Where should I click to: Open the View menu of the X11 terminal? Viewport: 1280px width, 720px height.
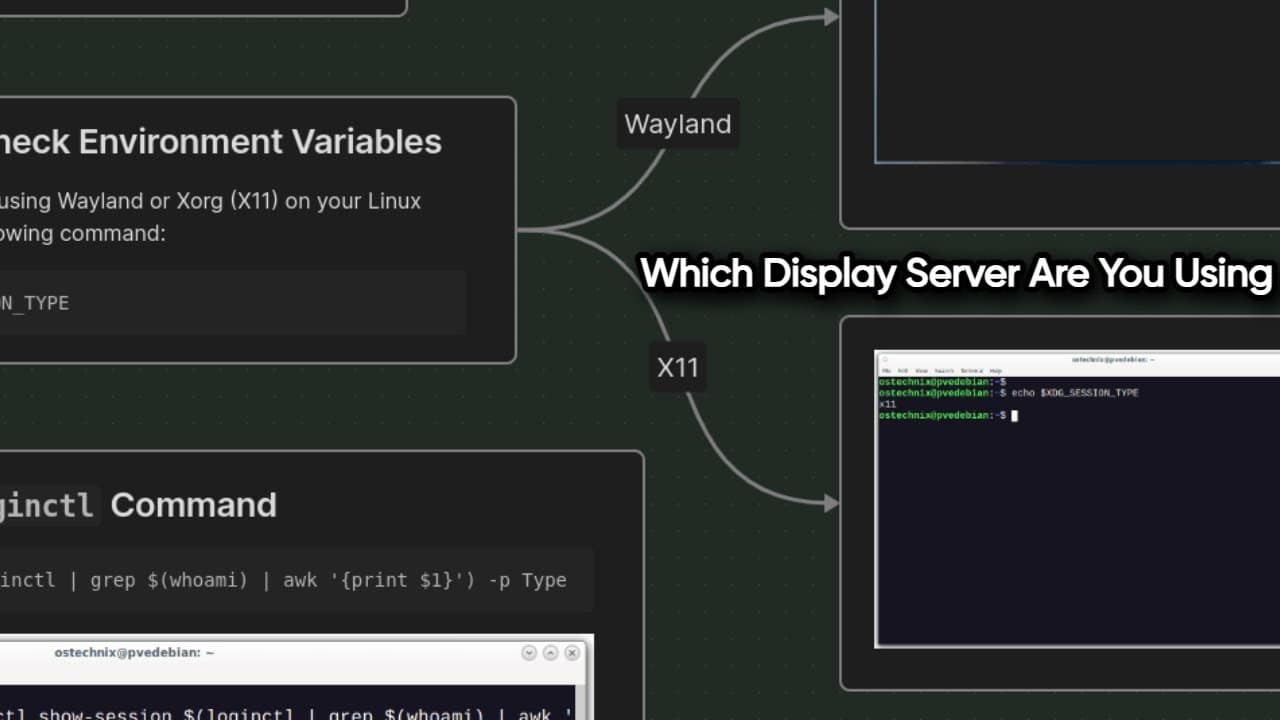[x=922, y=370]
